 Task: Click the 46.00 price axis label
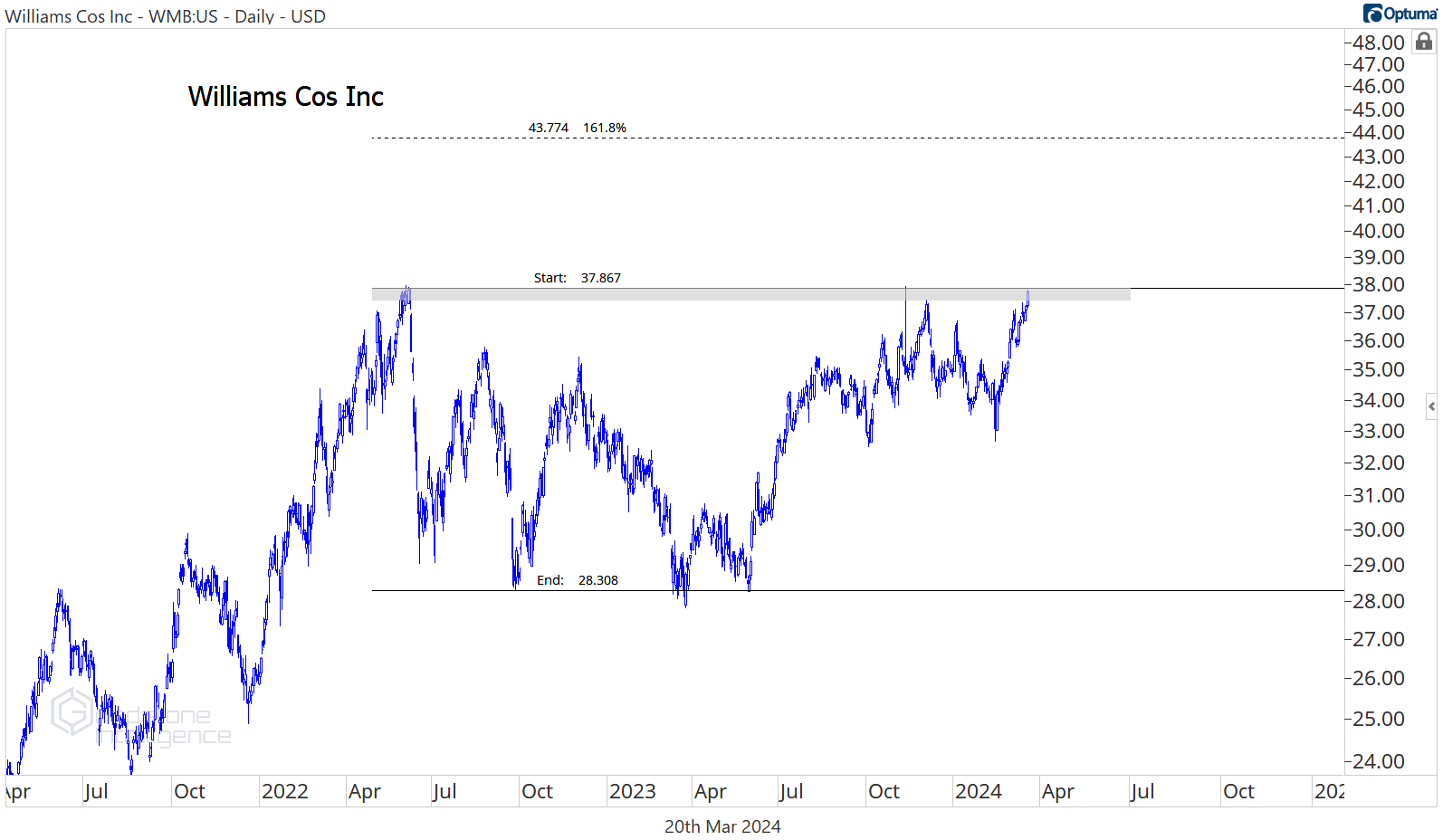(1379, 86)
